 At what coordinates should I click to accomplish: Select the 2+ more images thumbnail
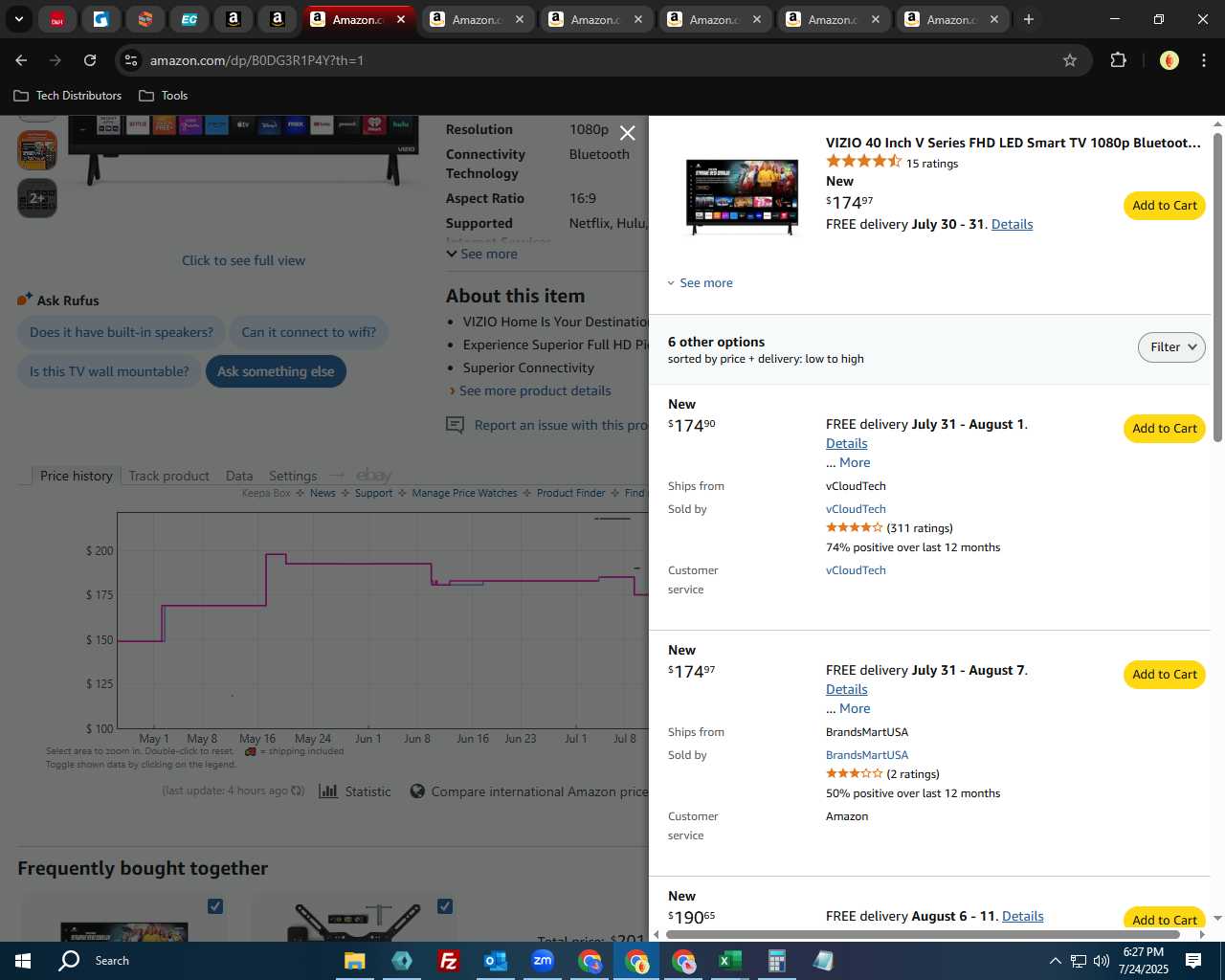[37, 198]
